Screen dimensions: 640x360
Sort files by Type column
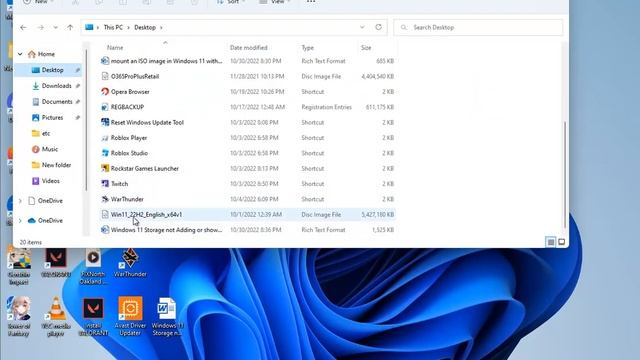pyautogui.click(x=308, y=48)
